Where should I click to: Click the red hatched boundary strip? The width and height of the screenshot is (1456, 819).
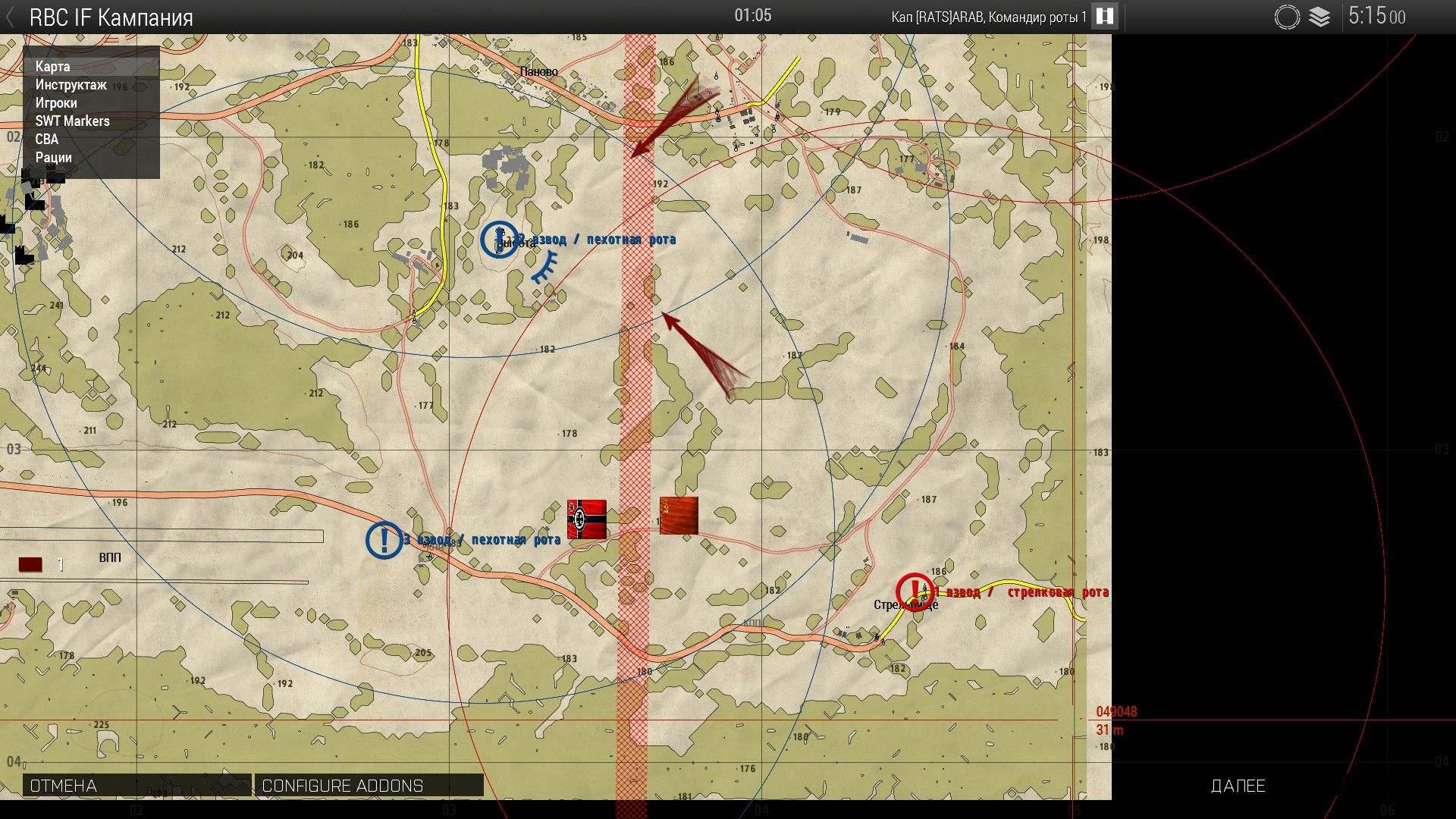click(635, 425)
